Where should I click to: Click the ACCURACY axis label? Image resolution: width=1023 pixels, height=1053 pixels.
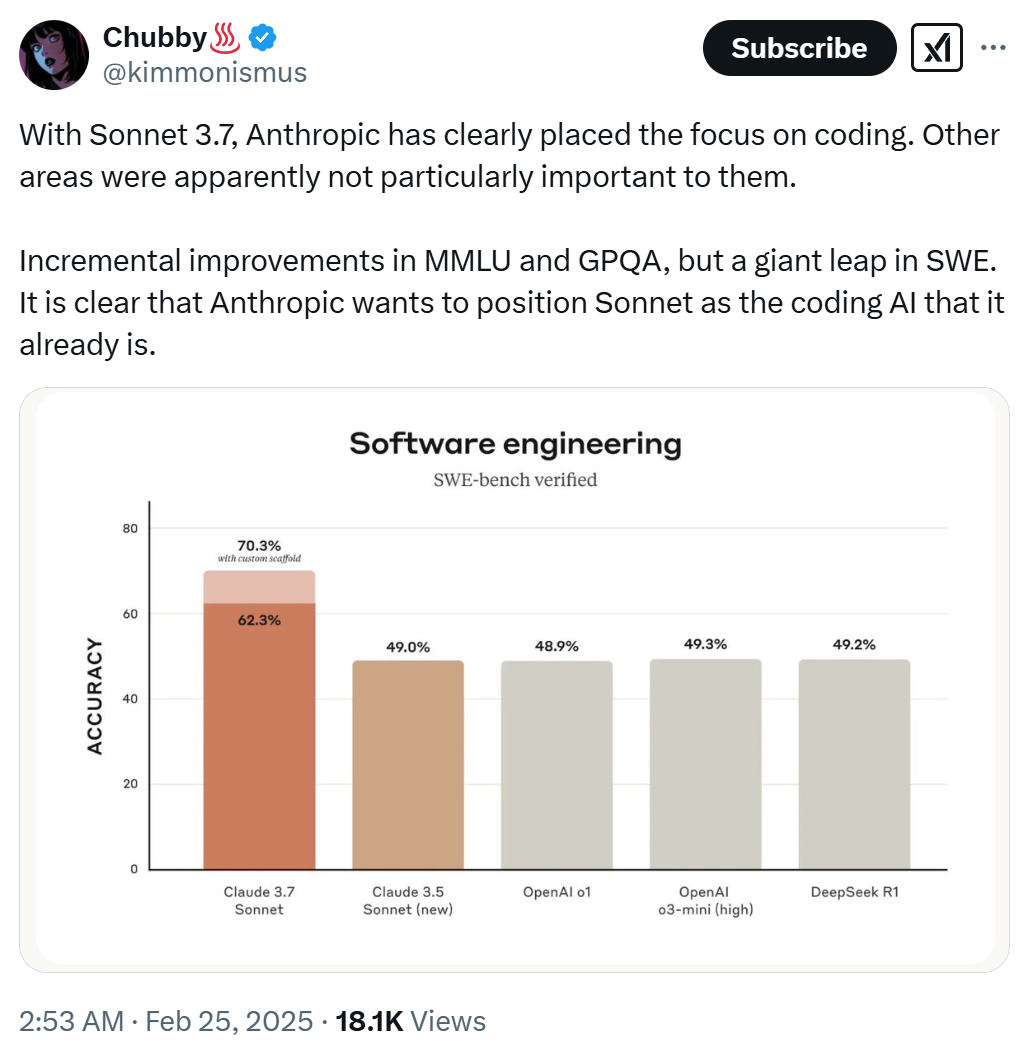click(x=95, y=696)
